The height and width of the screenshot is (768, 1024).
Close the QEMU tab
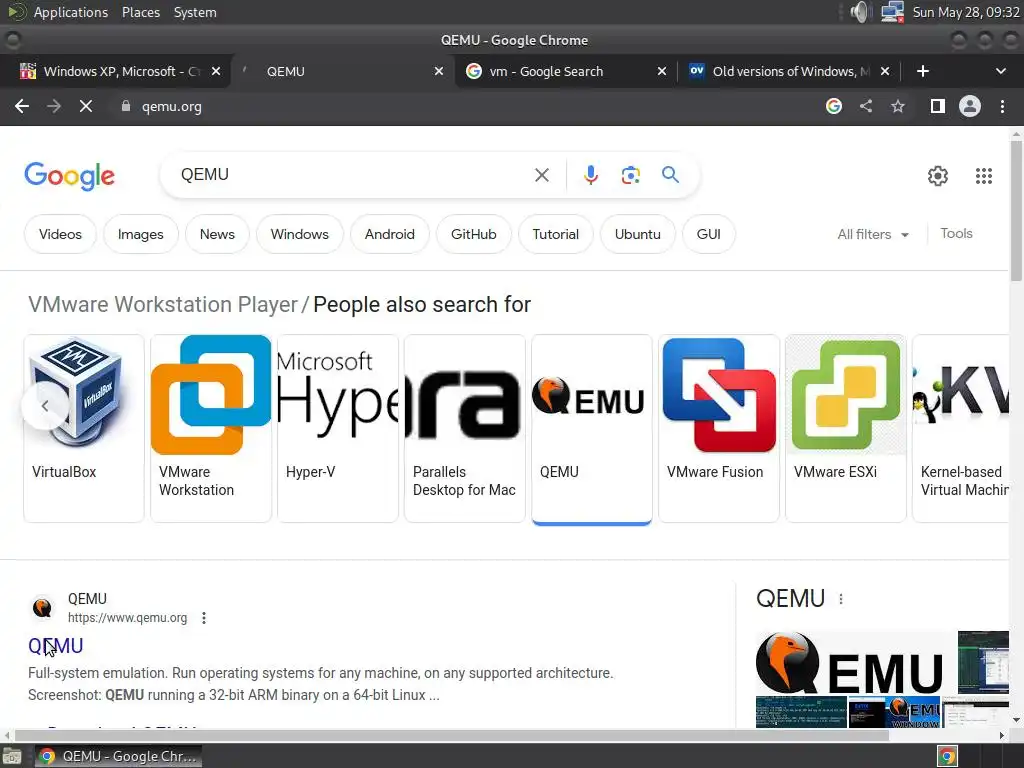coord(439,71)
